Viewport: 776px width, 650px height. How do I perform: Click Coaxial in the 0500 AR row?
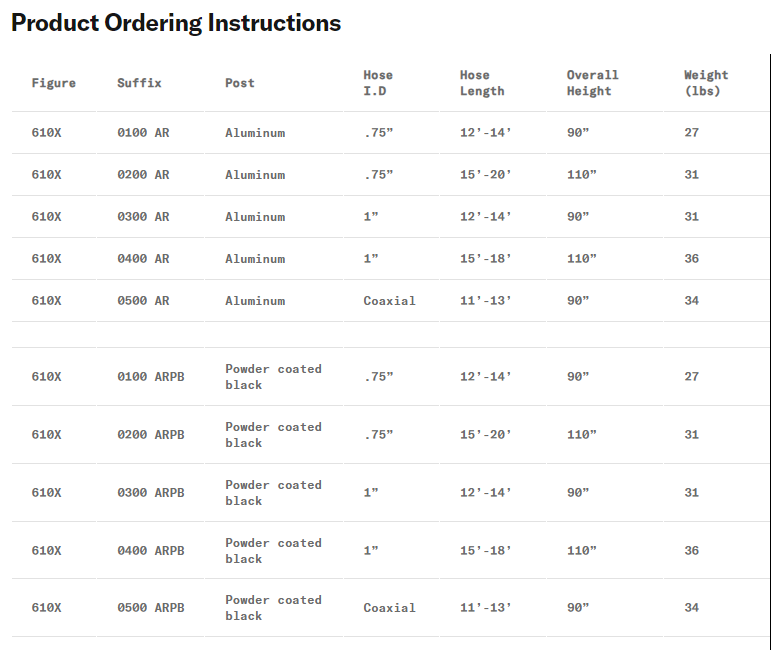click(389, 301)
